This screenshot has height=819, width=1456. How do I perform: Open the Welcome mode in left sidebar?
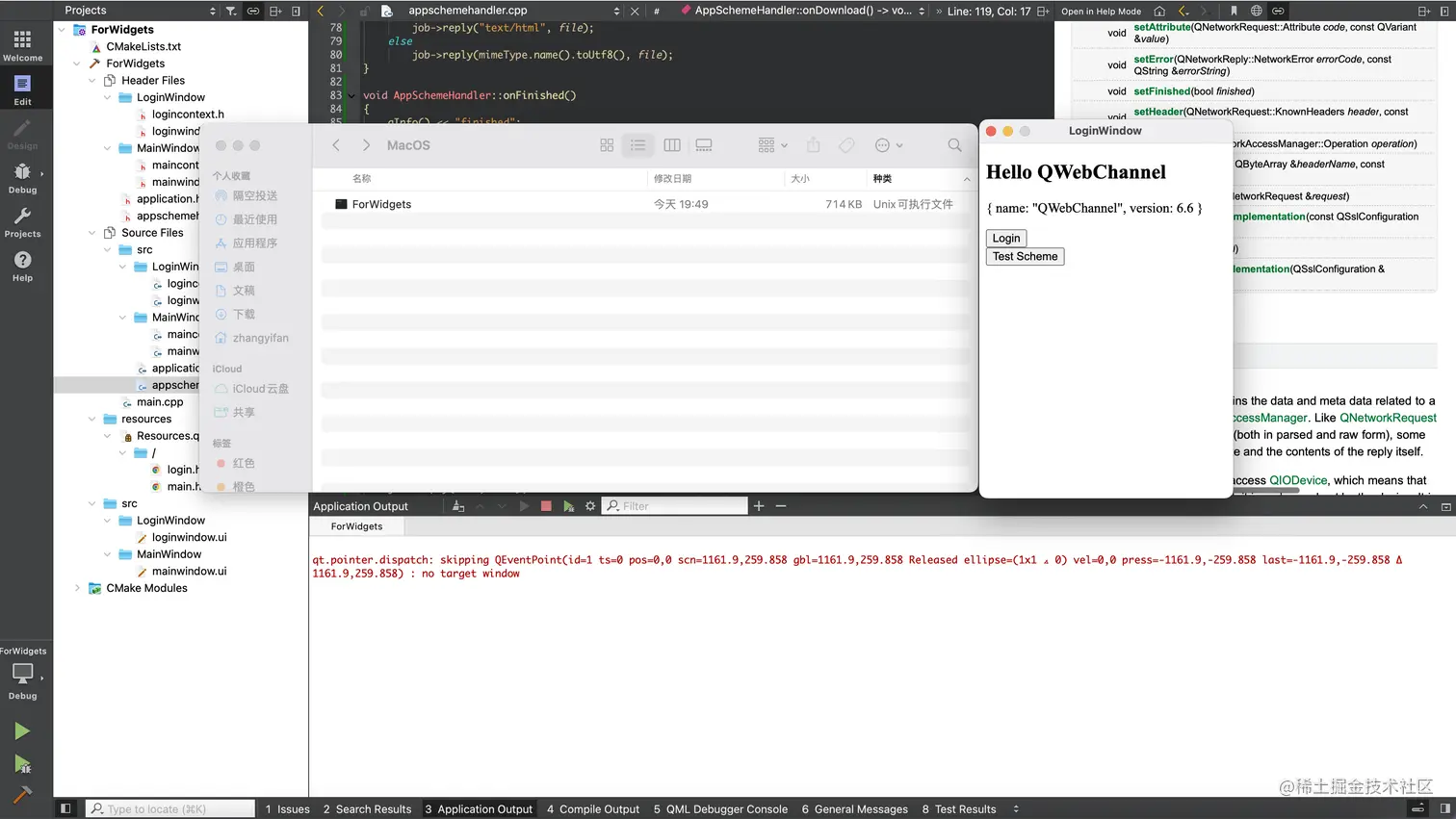[x=22, y=43]
